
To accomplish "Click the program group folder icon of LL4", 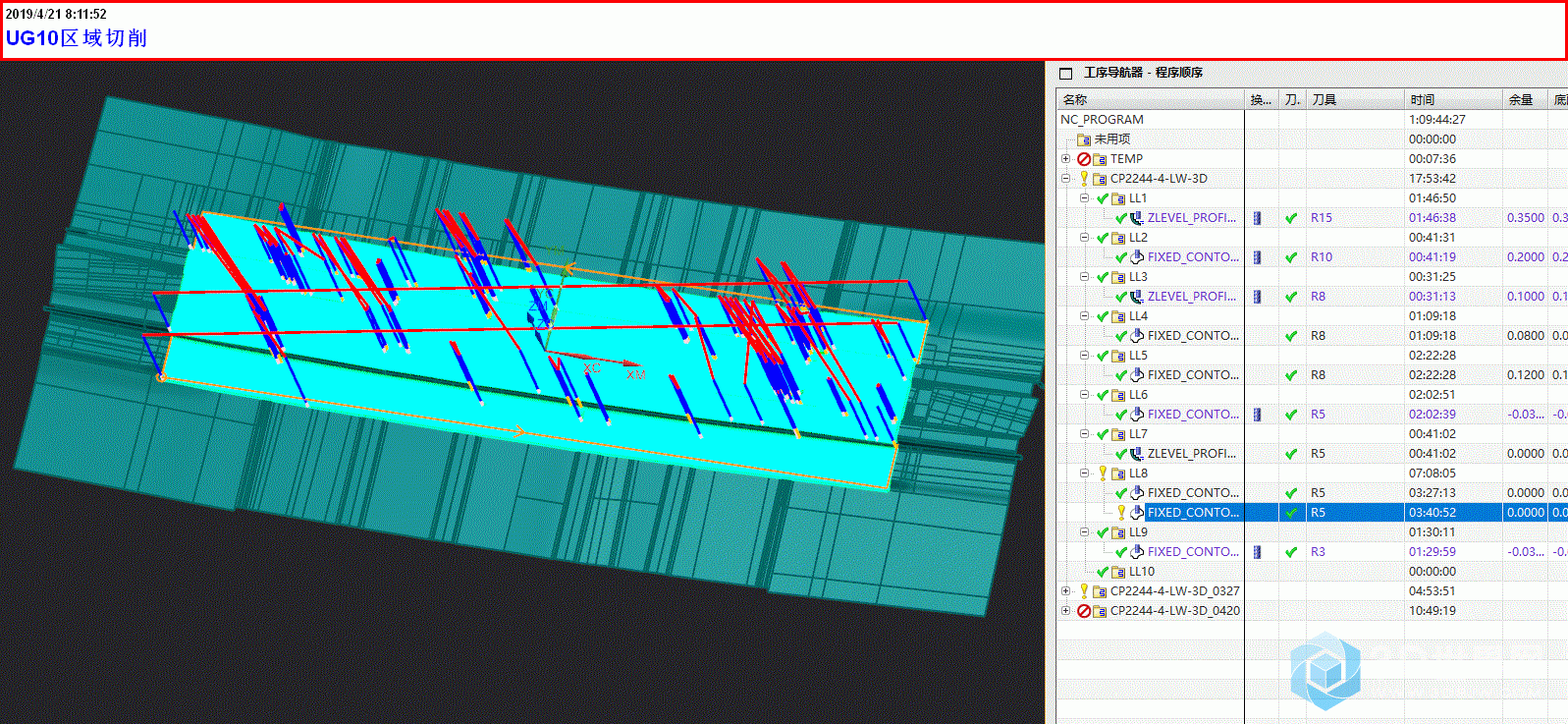I will pyautogui.click(x=1118, y=316).
